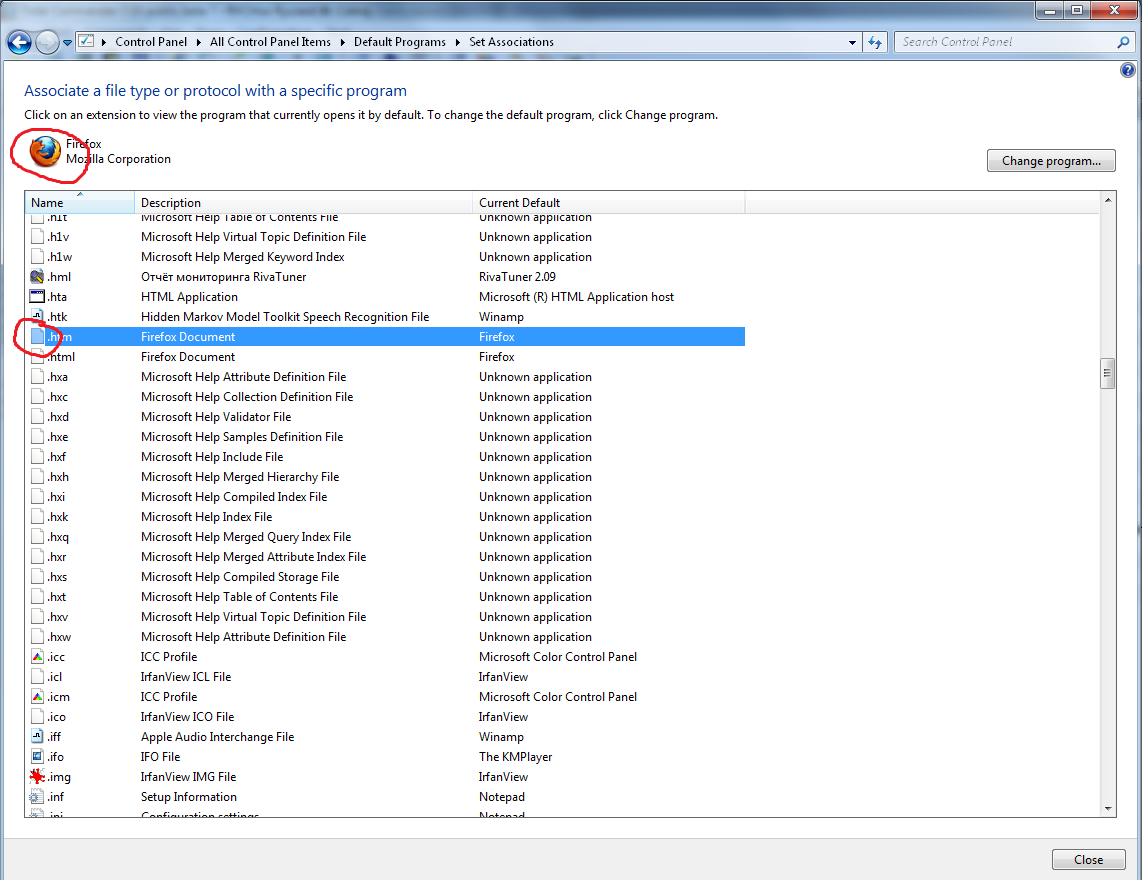The height and width of the screenshot is (880, 1142).
Task: Click the .ifo KMPlayer file icon
Action: tap(37, 757)
